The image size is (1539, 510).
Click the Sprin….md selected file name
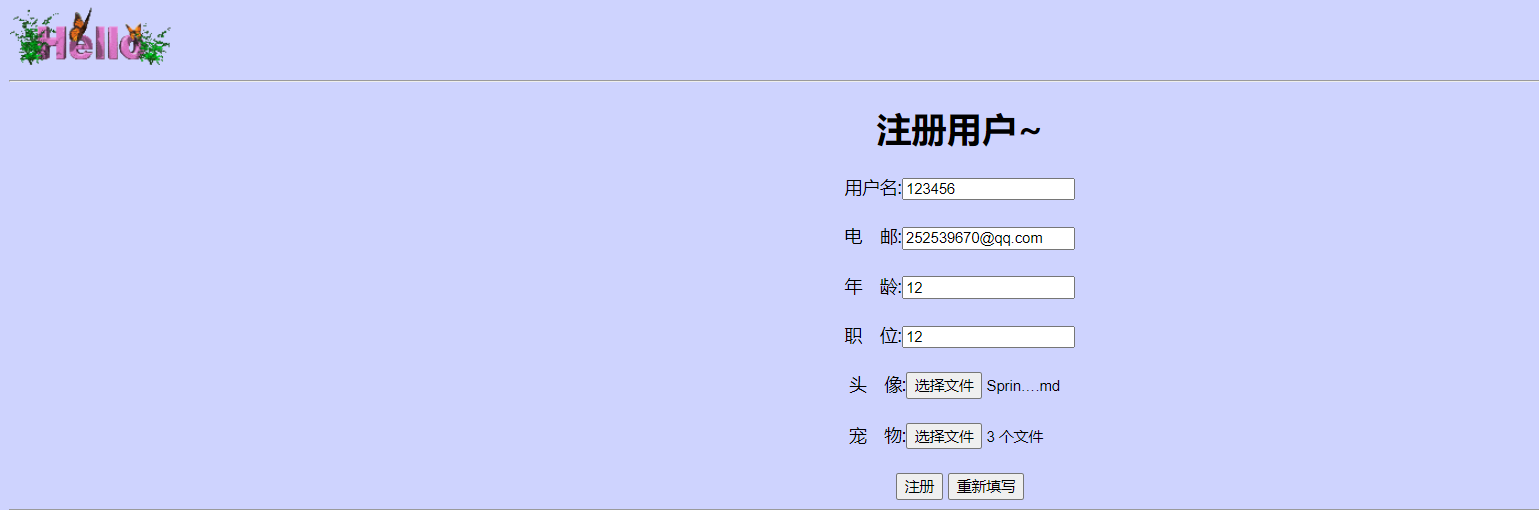(1023, 386)
